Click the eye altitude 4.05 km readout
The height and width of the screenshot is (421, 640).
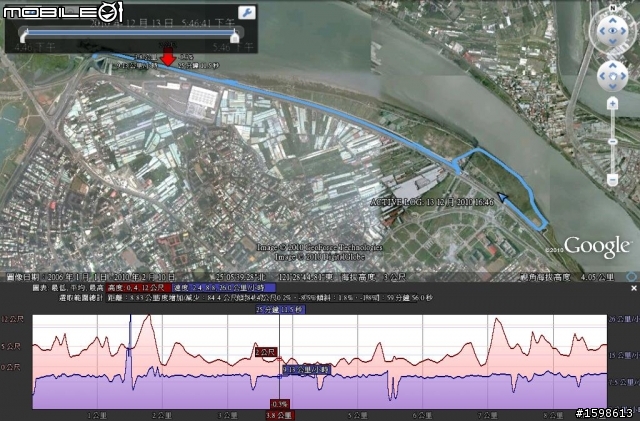(x=567, y=277)
